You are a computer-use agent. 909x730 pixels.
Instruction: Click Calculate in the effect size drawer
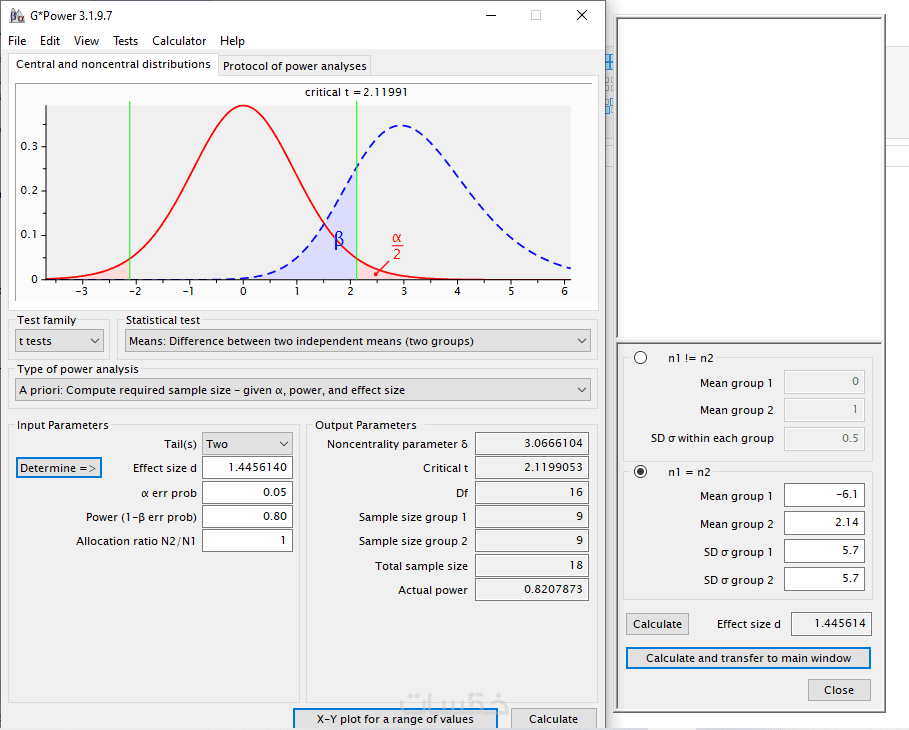coord(657,624)
